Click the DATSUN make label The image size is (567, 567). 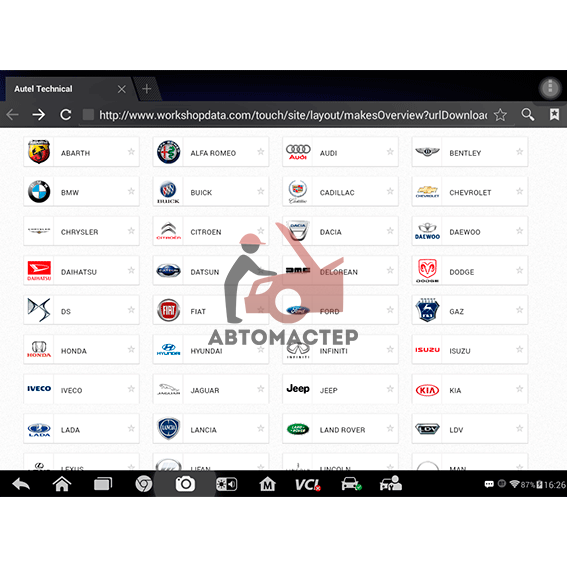205,272
